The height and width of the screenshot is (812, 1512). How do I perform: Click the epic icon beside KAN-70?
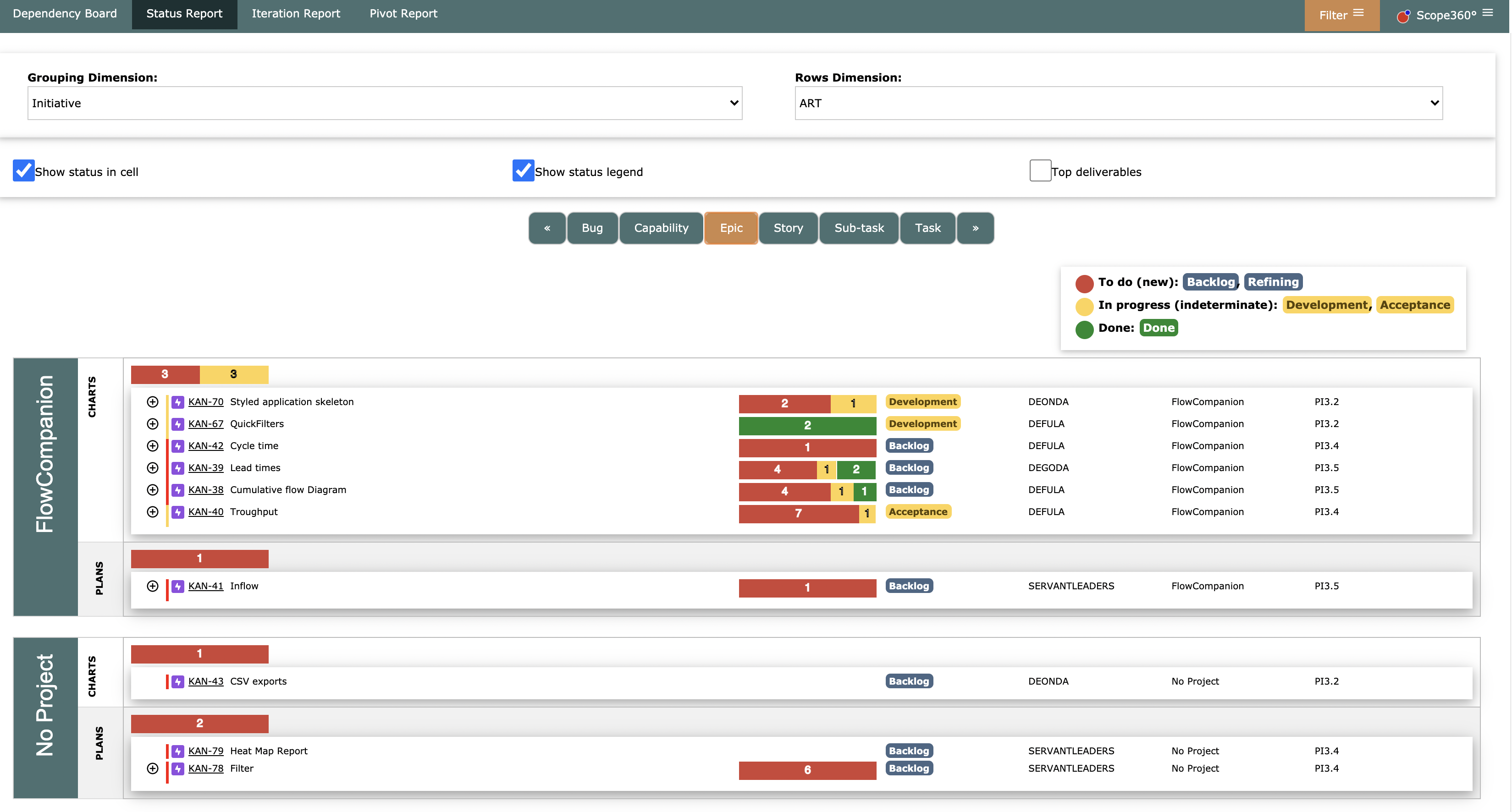pyautogui.click(x=178, y=402)
